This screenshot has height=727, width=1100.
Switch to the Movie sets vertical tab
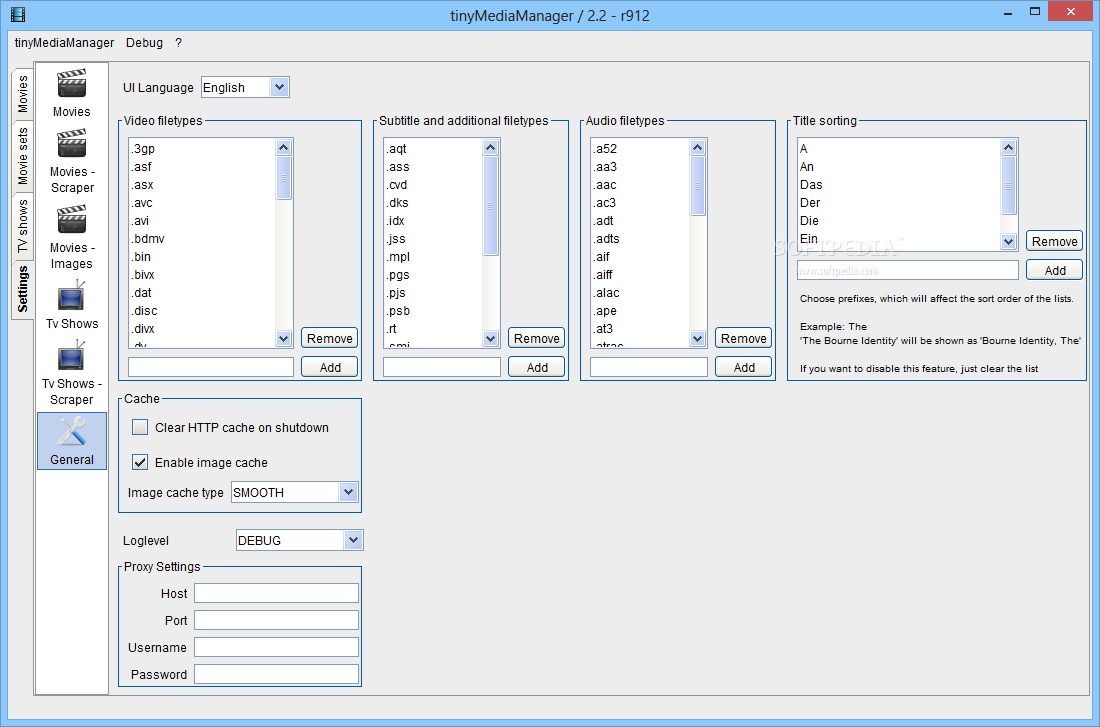(x=22, y=156)
